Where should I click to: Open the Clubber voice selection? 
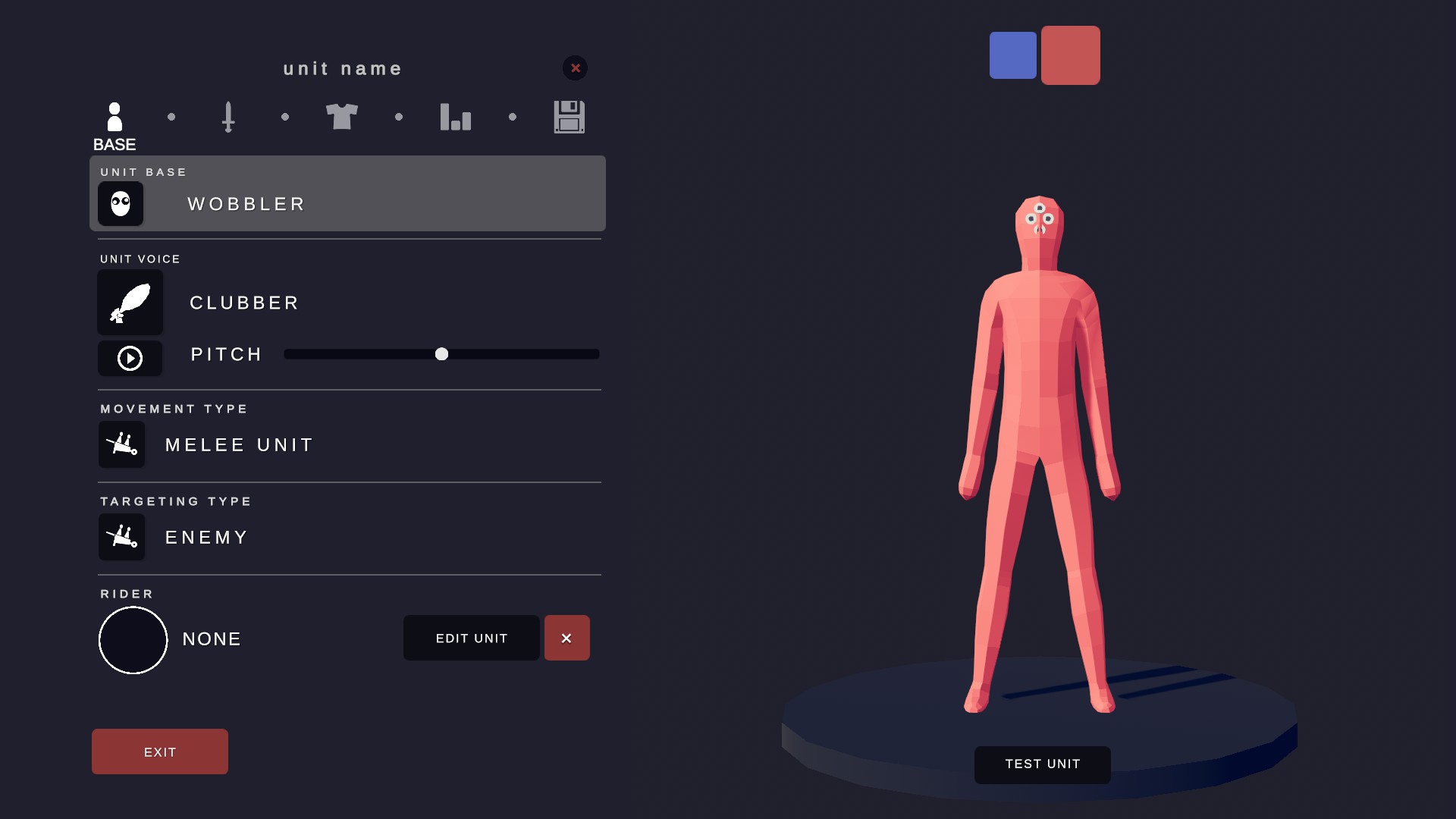click(244, 303)
